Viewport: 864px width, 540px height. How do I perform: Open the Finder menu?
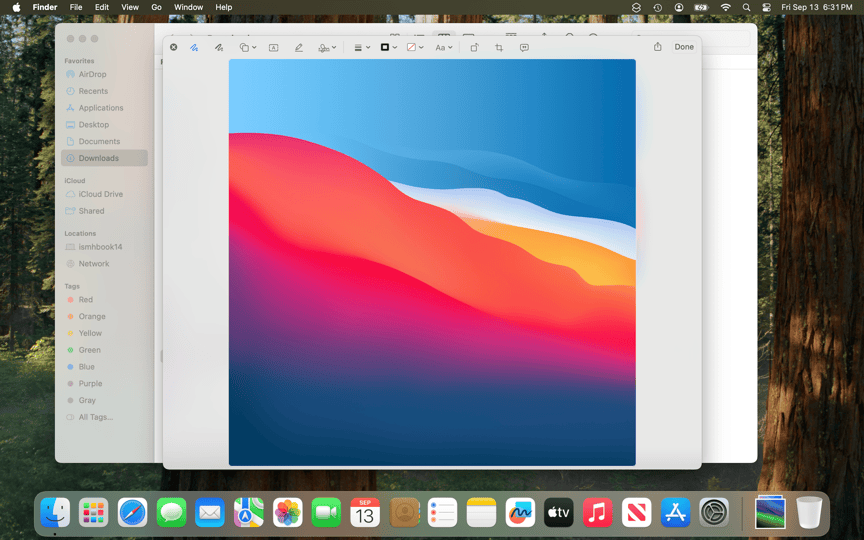[45, 7]
